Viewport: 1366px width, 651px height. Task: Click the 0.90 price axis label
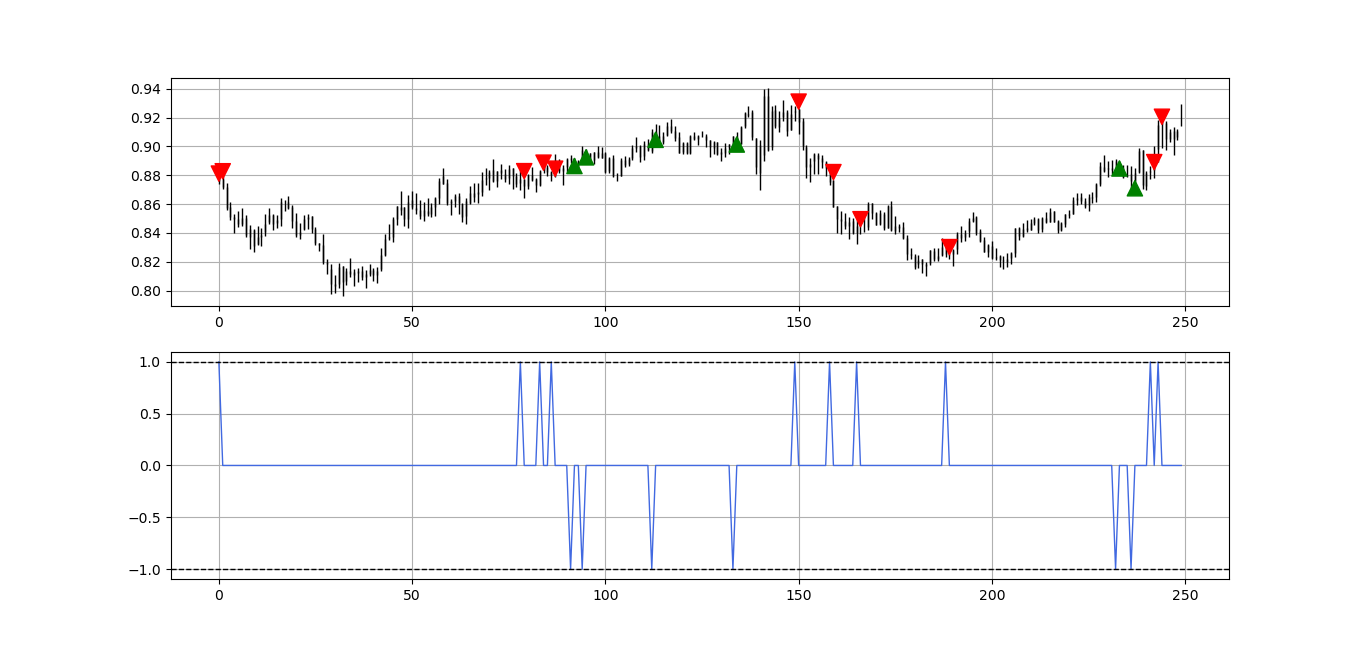click(148, 147)
